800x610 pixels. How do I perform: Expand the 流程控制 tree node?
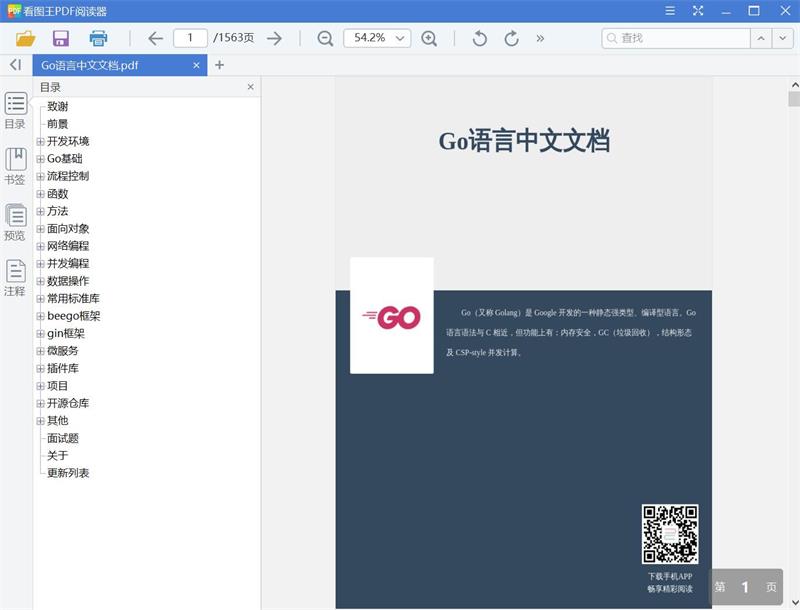click(40, 176)
